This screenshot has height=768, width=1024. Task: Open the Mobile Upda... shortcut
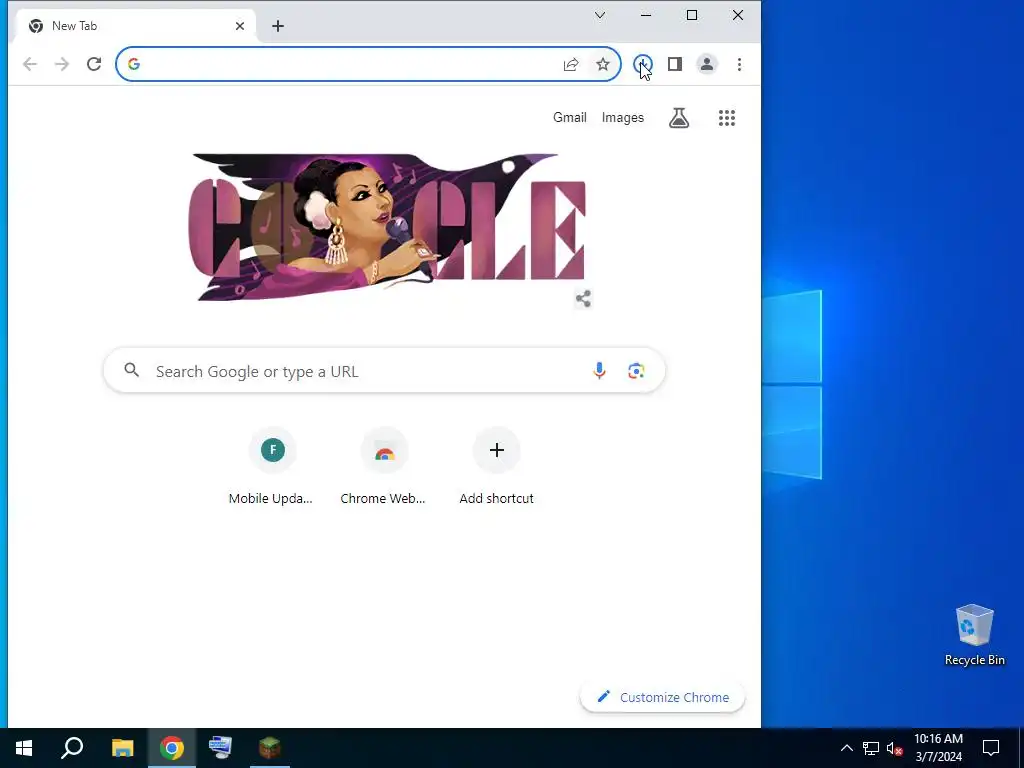coord(271,466)
